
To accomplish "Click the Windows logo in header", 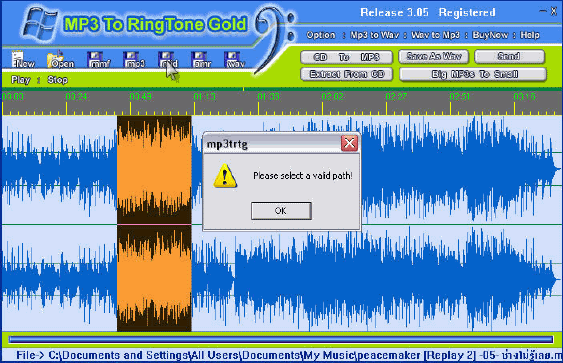I will click(x=39, y=24).
